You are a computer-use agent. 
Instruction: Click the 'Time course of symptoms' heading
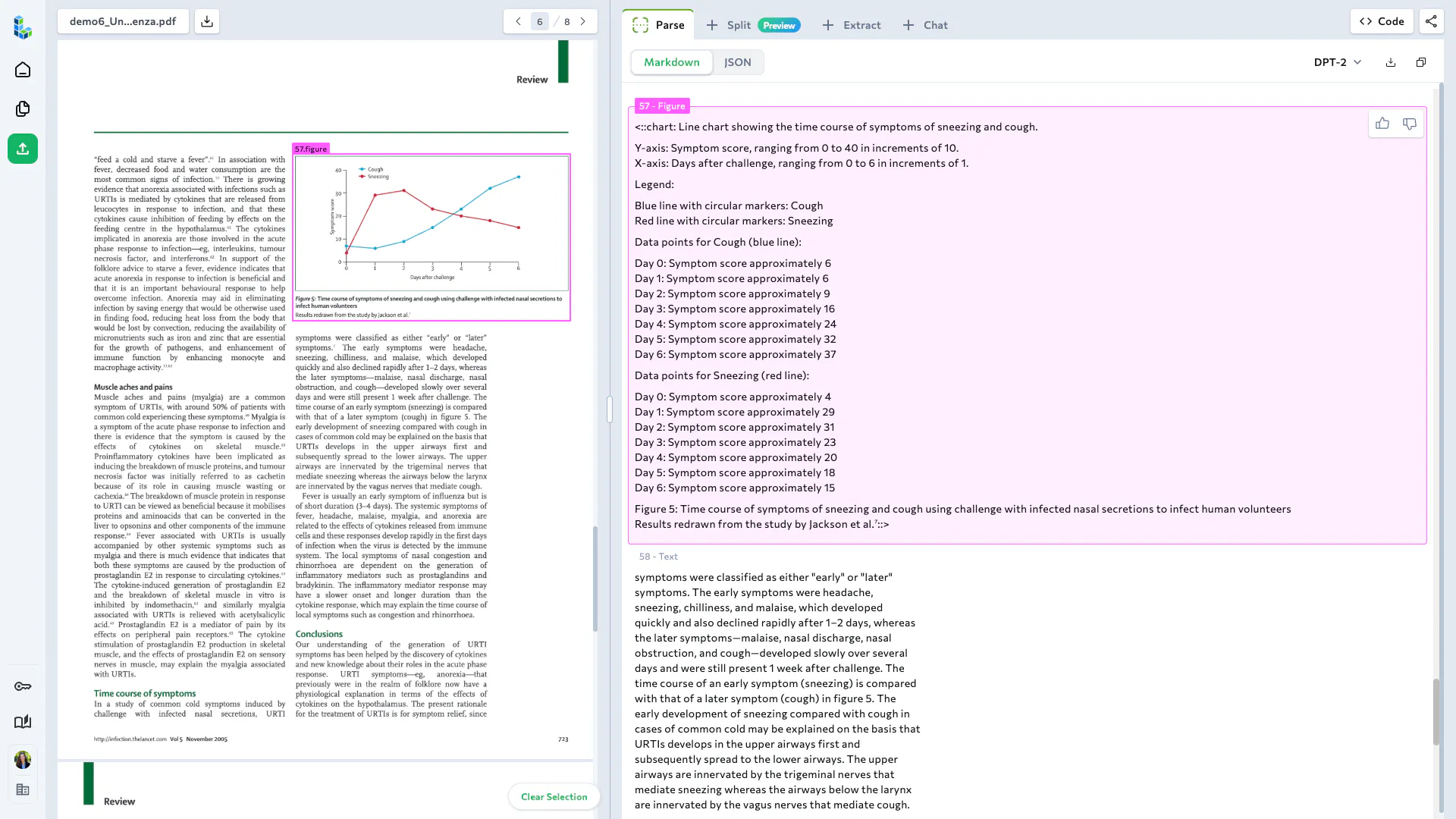(x=145, y=693)
